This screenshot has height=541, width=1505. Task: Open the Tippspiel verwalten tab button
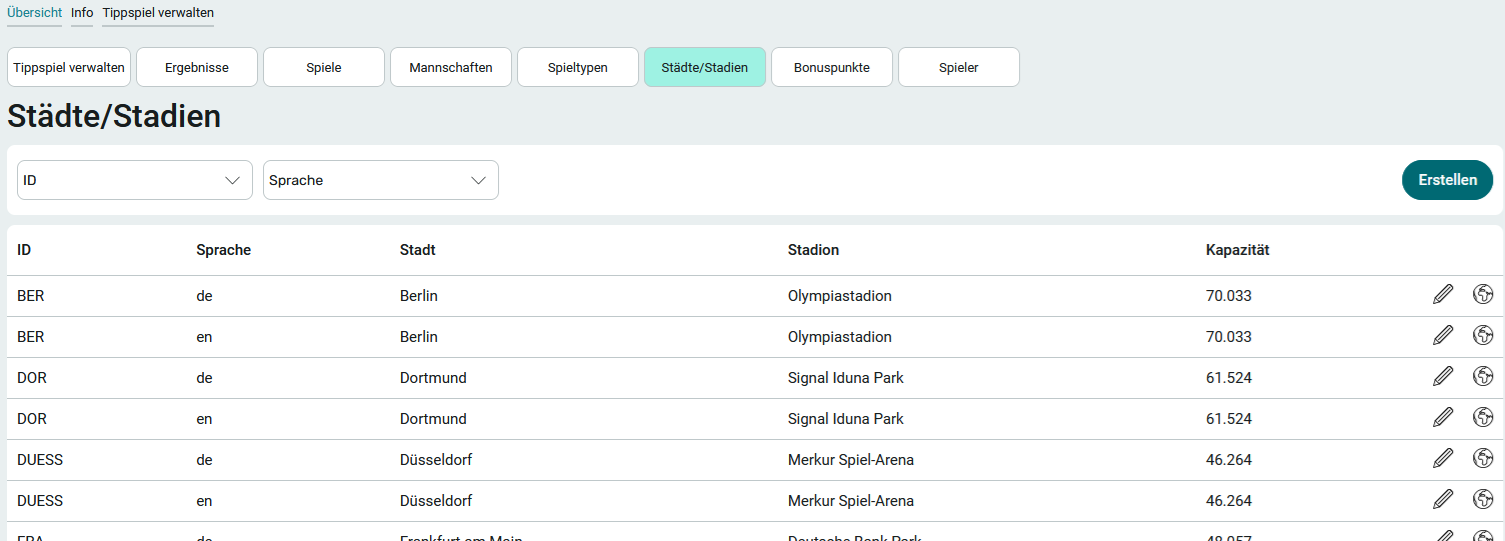pos(69,68)
